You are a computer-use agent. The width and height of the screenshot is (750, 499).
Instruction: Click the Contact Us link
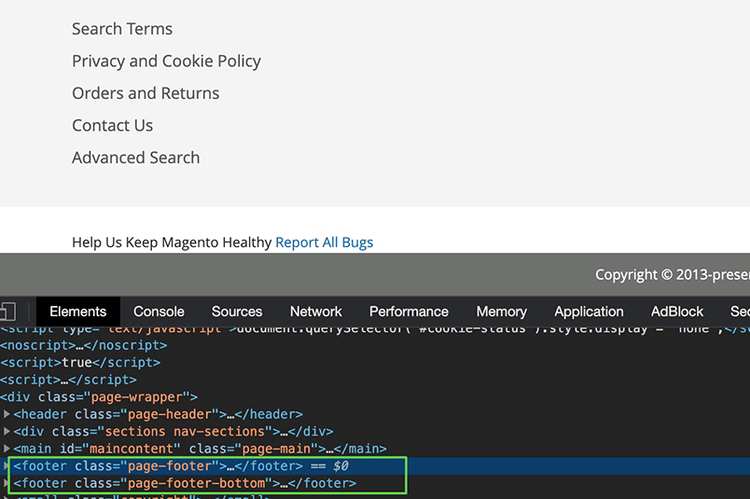(x=112, y=125)
